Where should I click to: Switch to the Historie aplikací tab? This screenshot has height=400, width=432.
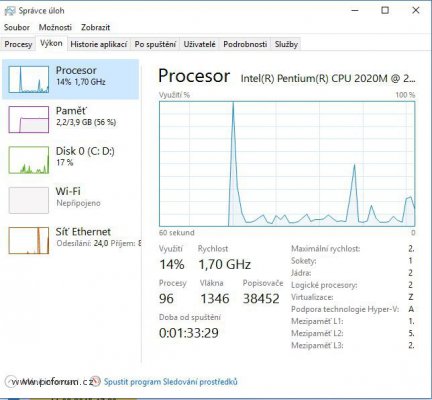(99, 44)
